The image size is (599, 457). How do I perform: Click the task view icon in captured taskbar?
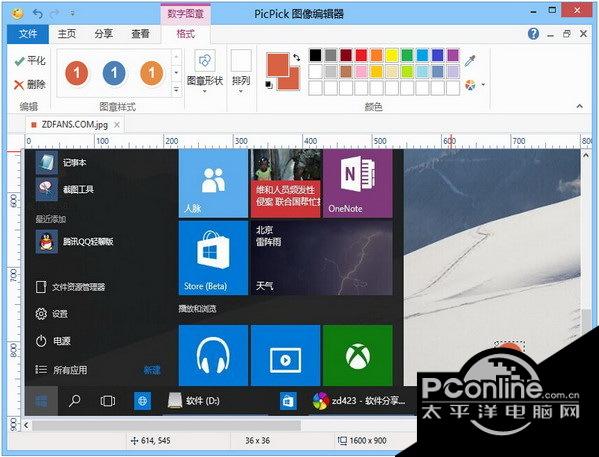pos(107,401)
